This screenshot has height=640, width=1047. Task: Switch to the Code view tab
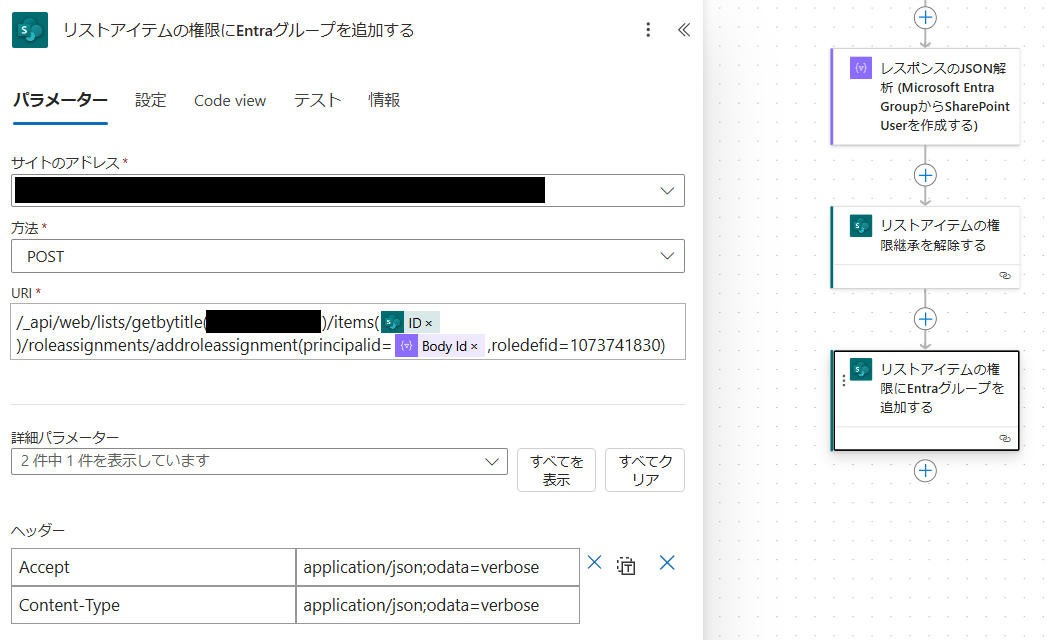coord(229,100)
